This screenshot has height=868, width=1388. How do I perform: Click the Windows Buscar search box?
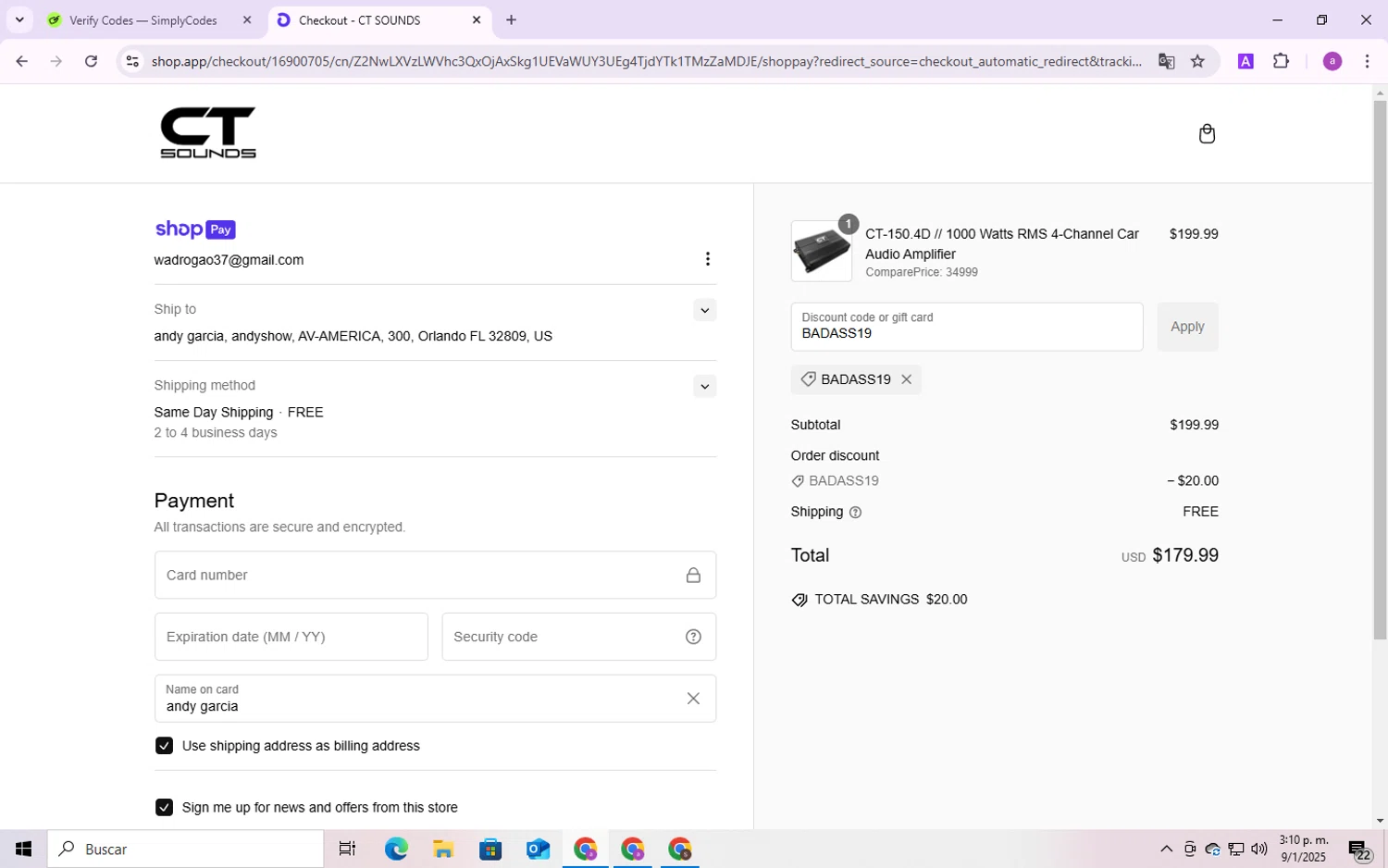tap(186, 849)
